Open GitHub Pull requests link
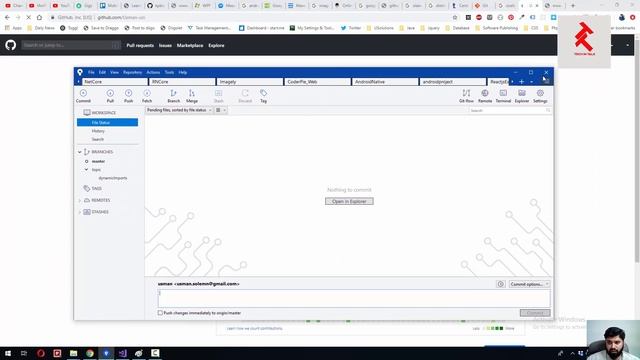This screenshot has width=640, height=360. coord(140,45)
